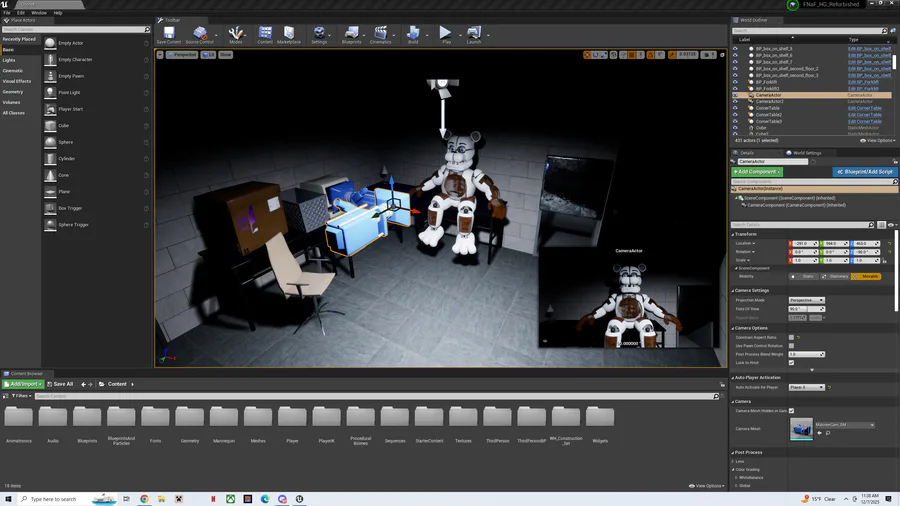
Task: Select the Cone shape in Place Actors
Action: coord(96,175)
